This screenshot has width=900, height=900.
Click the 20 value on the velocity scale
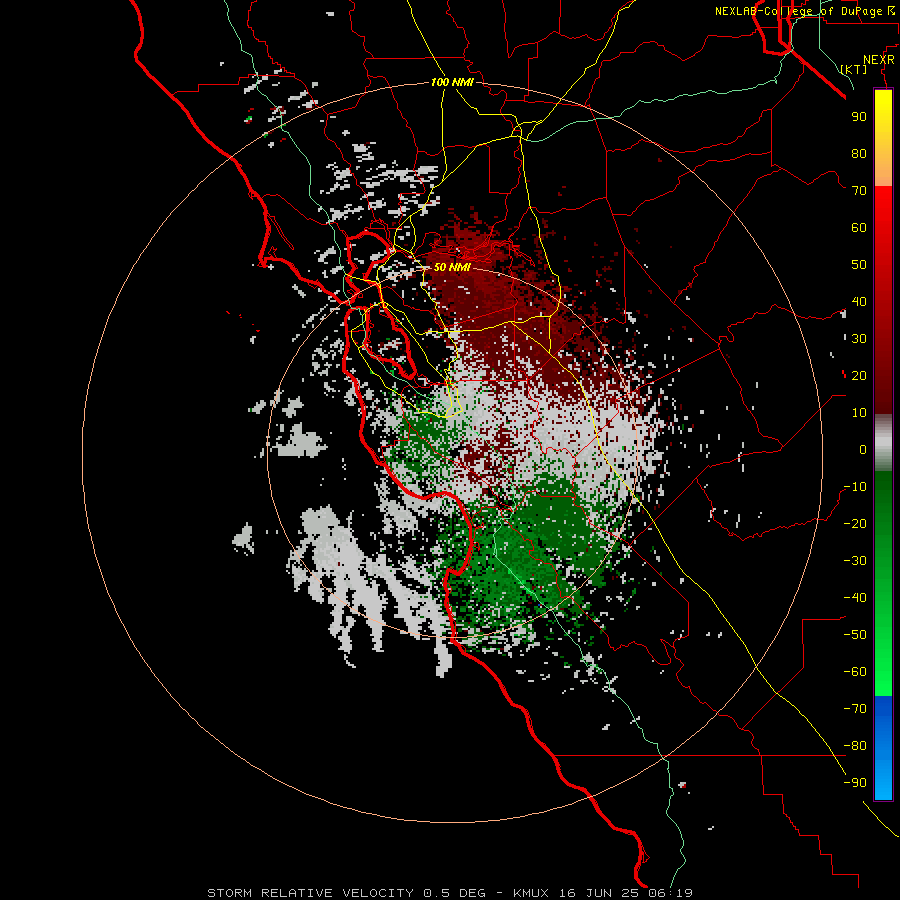(x=859, y=376)
